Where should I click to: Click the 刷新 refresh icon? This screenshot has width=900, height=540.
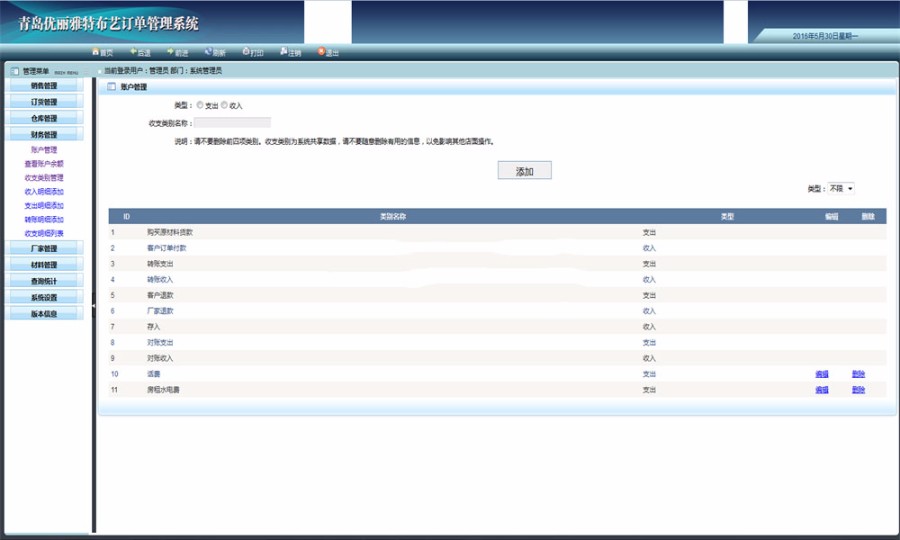208,52
